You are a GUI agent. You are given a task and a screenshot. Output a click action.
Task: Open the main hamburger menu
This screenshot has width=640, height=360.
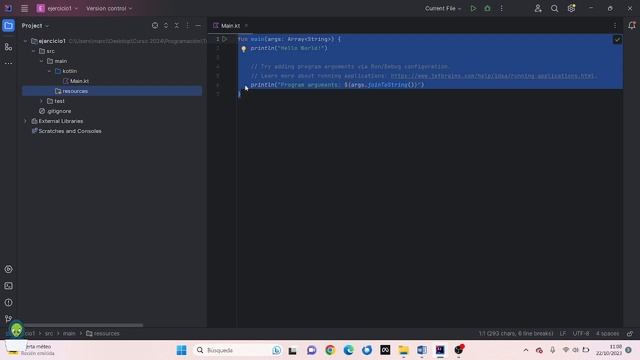coord(24,8)
